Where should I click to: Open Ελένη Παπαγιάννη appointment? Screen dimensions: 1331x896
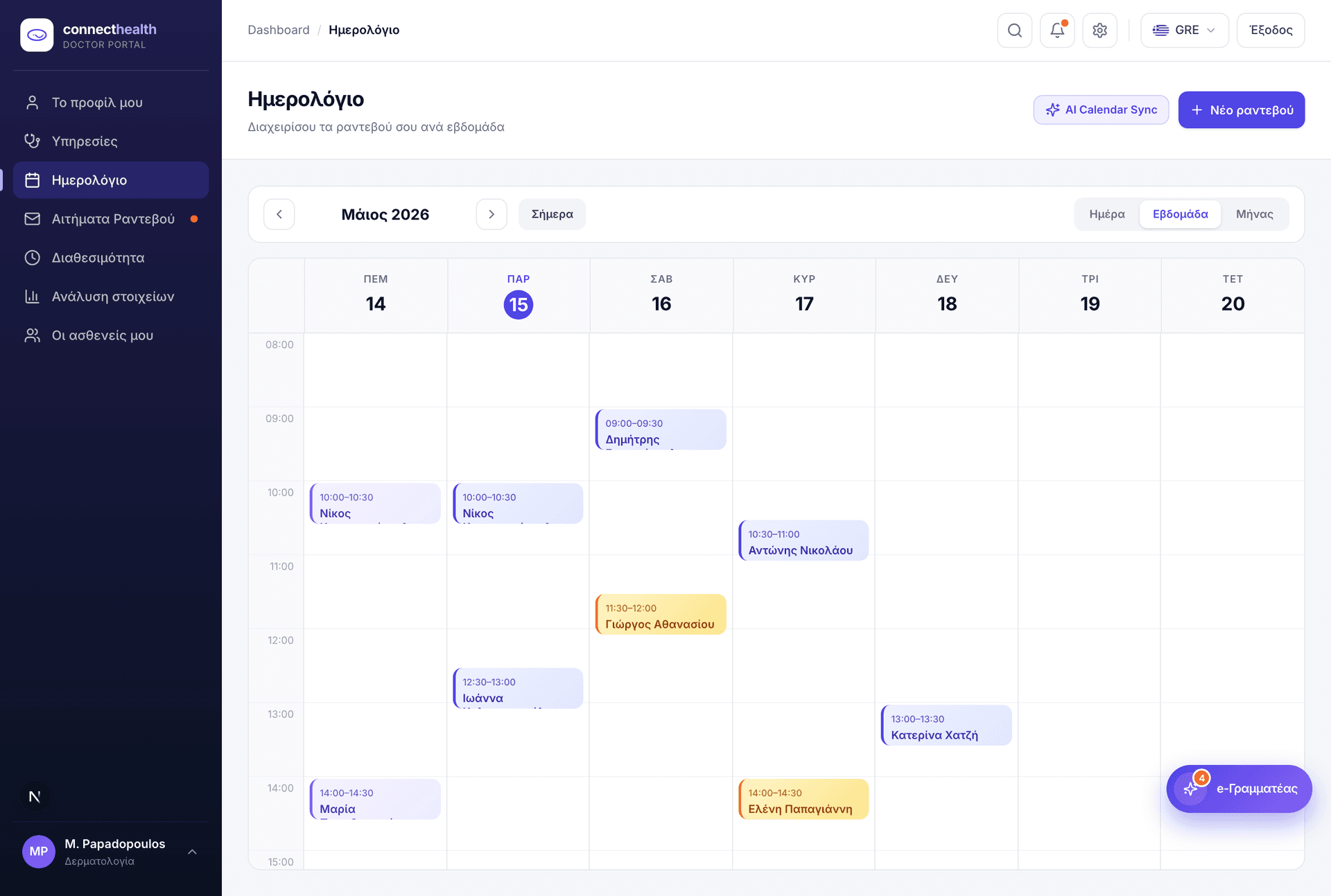click(x=803, y=800)
